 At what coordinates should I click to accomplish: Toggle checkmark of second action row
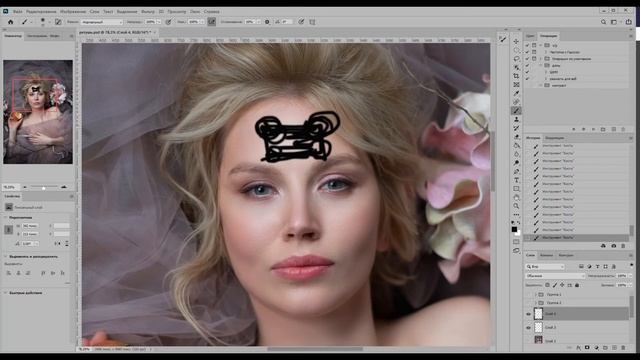527,52
